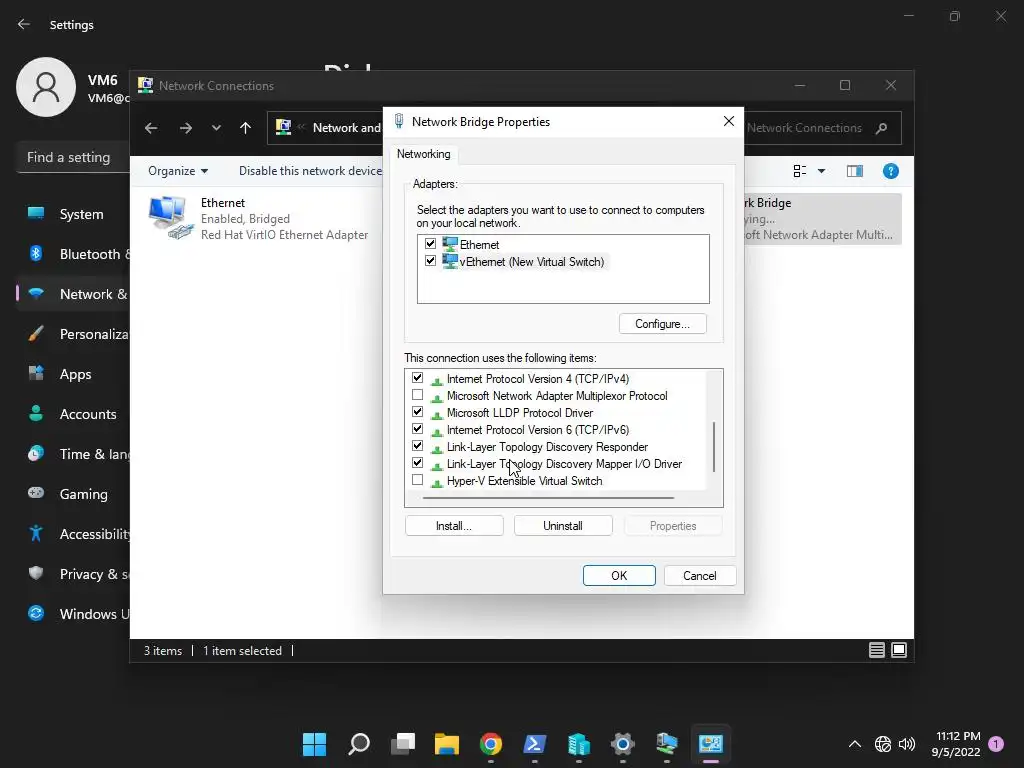1024x768 pixels.
Task: Open Network & internet settings category
Action: coord(73,294)
